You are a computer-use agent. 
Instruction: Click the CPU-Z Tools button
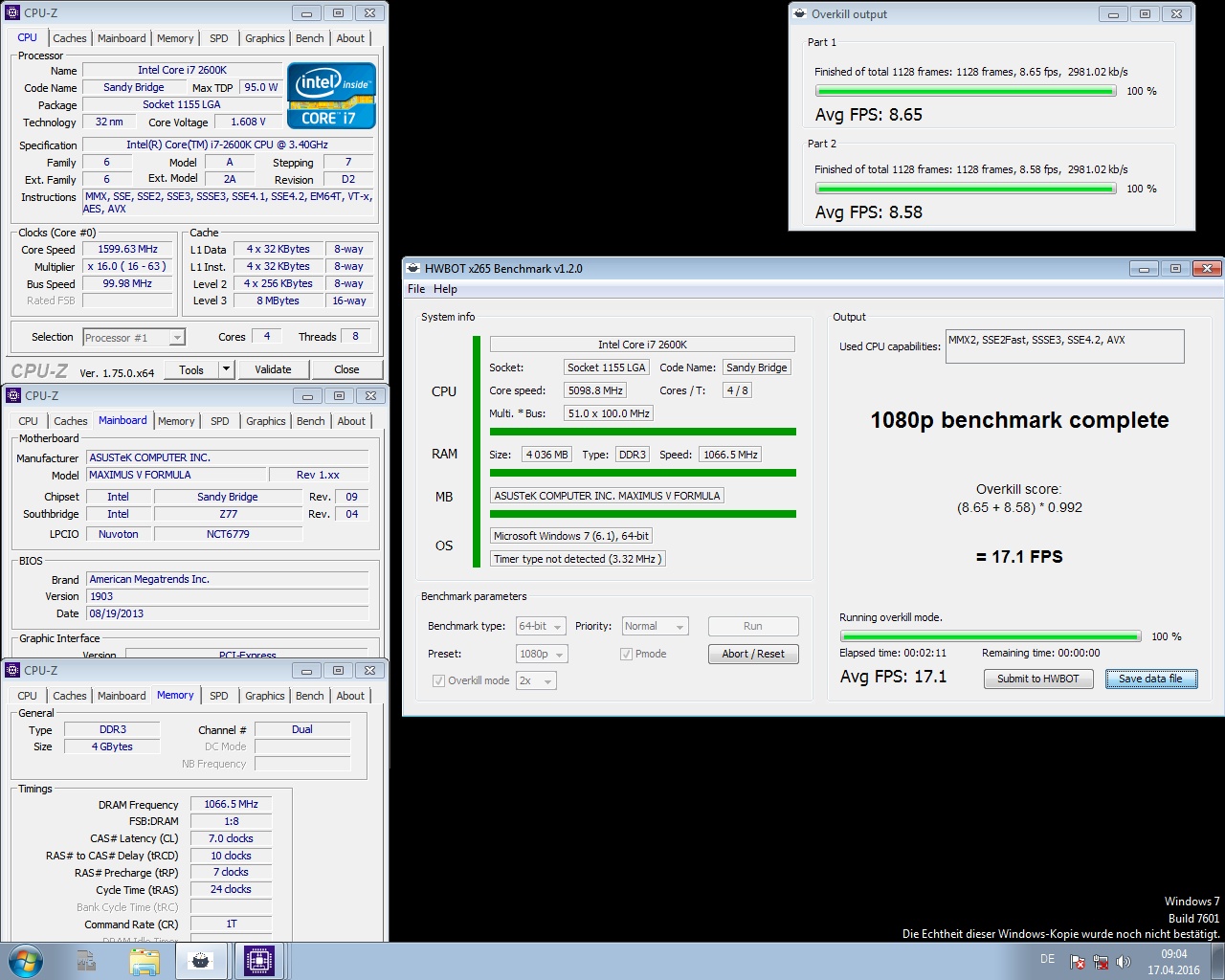[191, 369]
